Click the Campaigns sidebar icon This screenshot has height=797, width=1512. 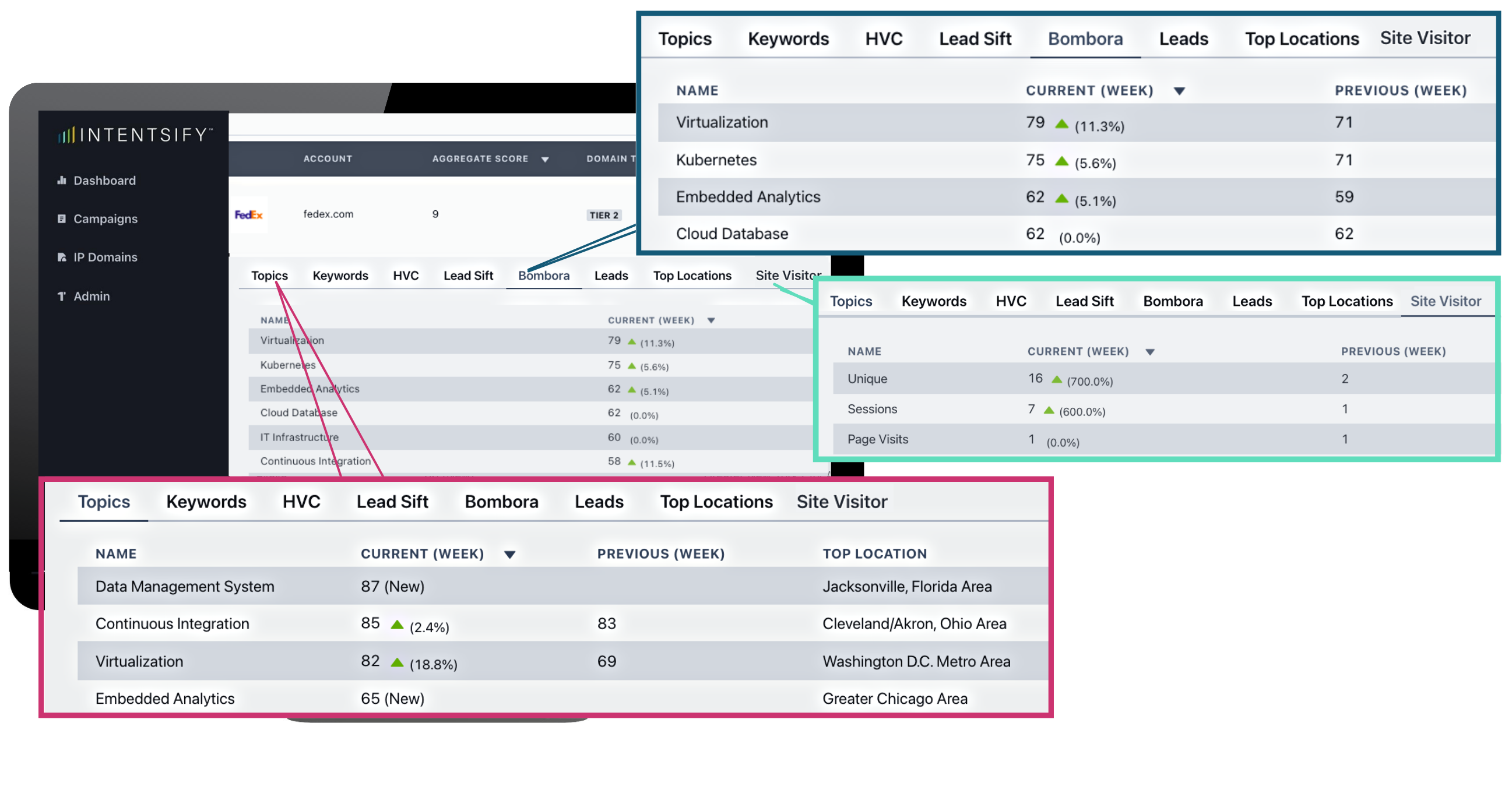pyautogui.click(x=61, y=218)
